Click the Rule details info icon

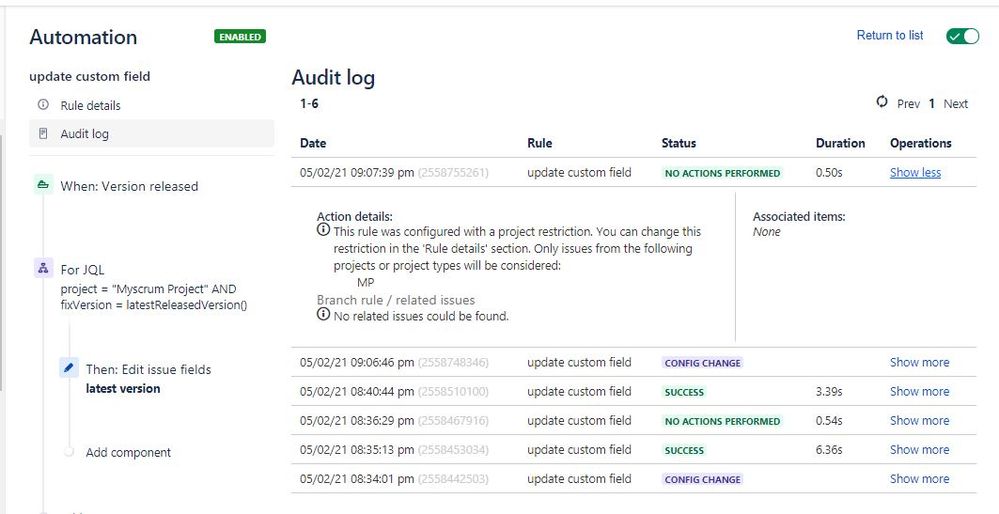point(43,104)
